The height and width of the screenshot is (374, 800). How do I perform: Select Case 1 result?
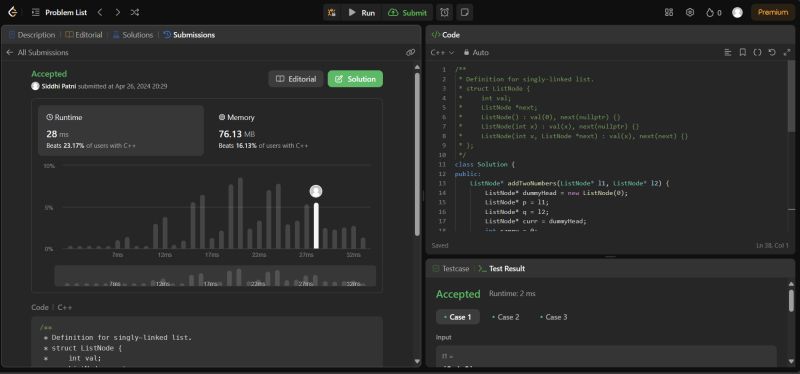[457, 317]
